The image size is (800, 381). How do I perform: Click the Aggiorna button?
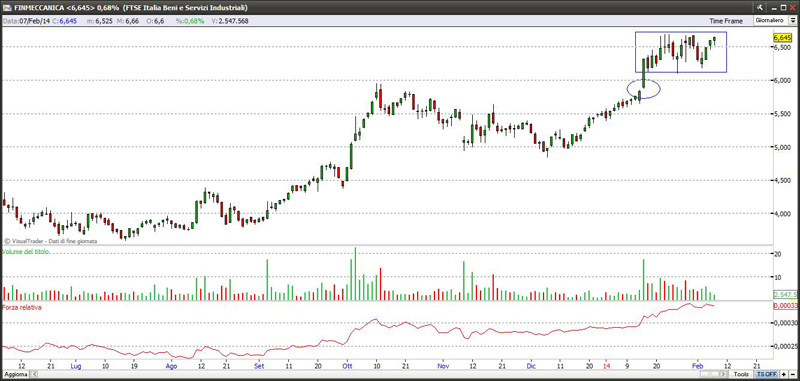pos(15,374)
